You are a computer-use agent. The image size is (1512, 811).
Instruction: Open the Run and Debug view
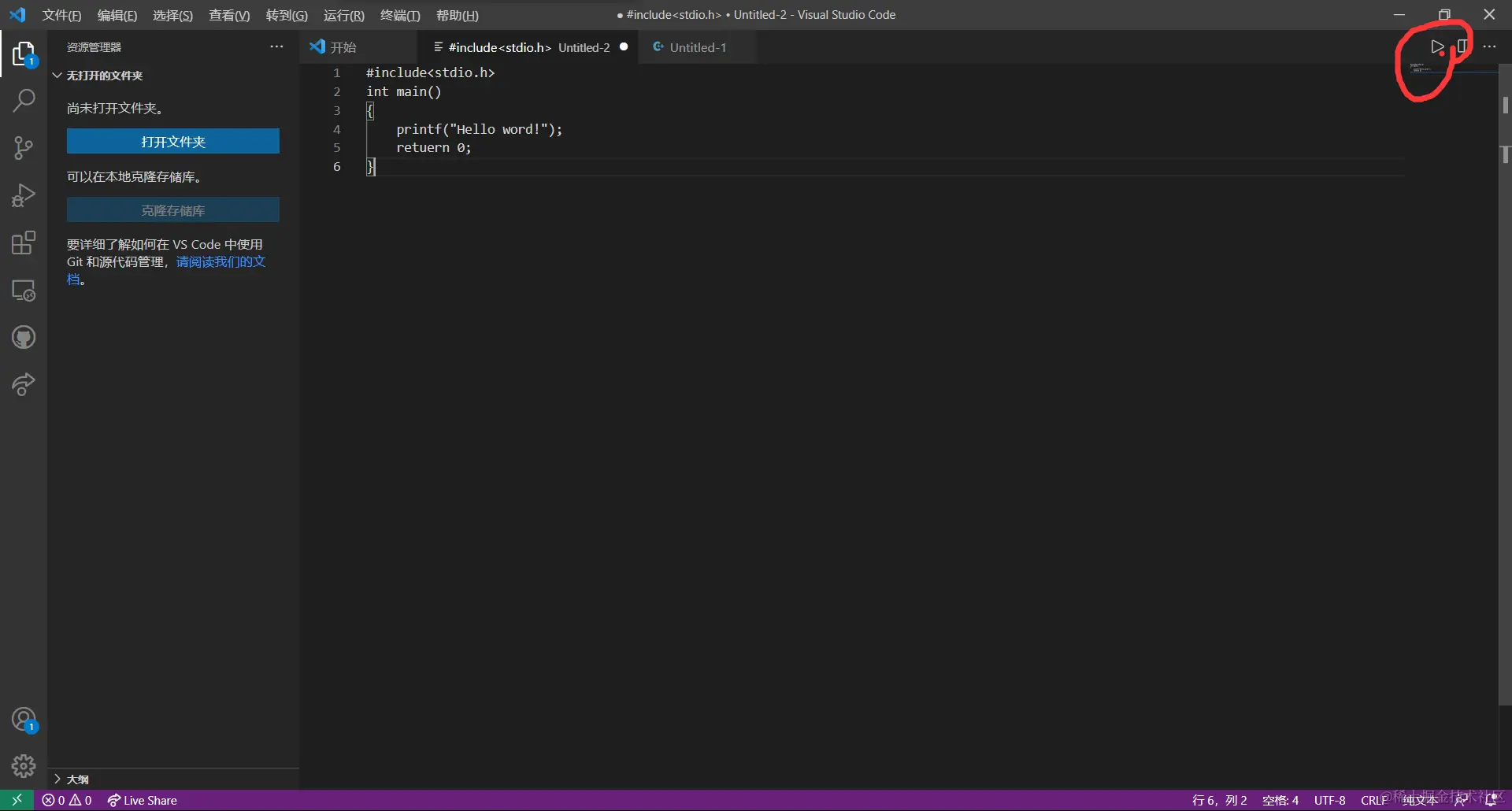(24, 195)
